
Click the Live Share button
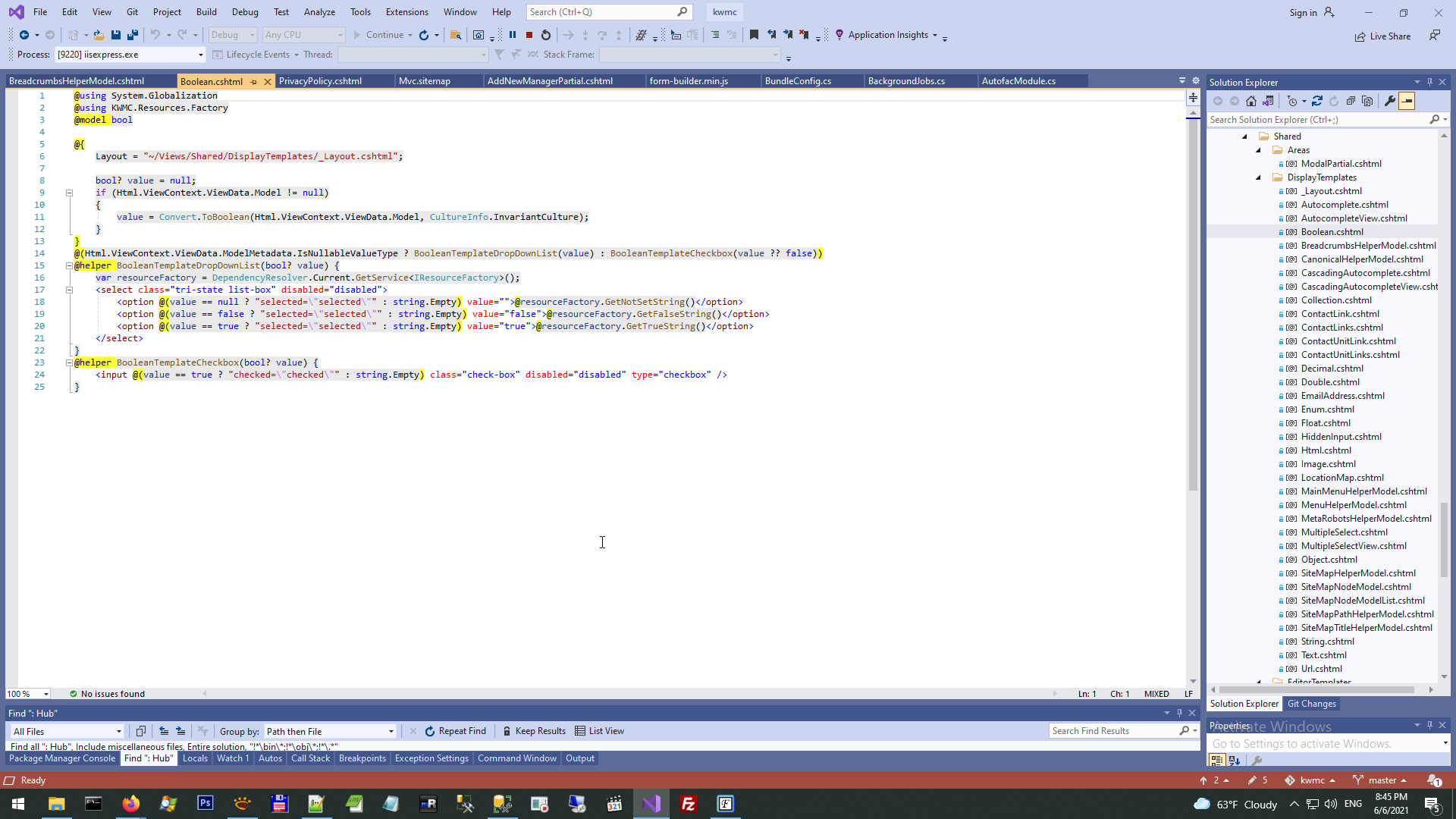pos(1383,36)
